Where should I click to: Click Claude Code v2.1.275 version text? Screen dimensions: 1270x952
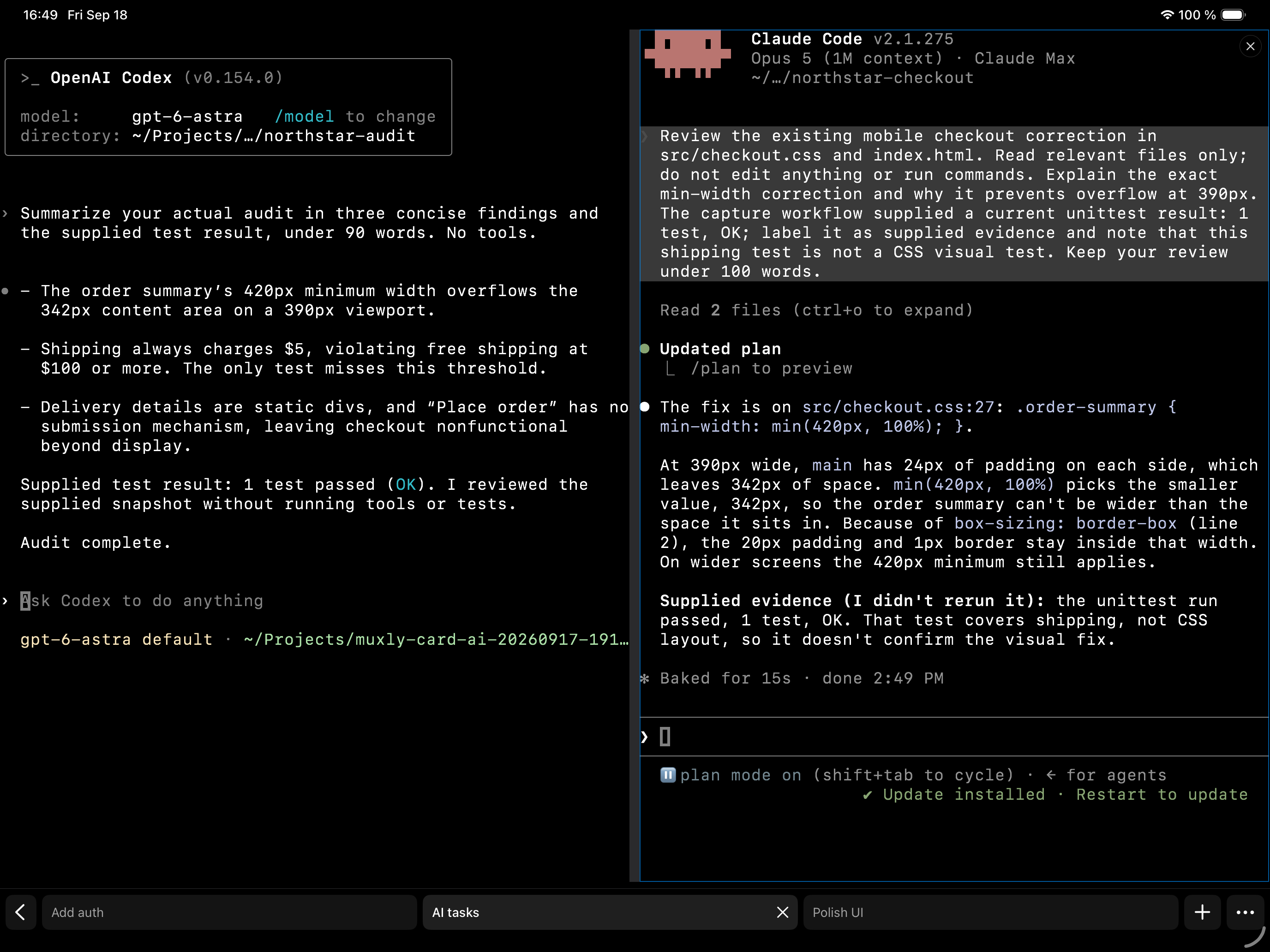click(852, 39)
